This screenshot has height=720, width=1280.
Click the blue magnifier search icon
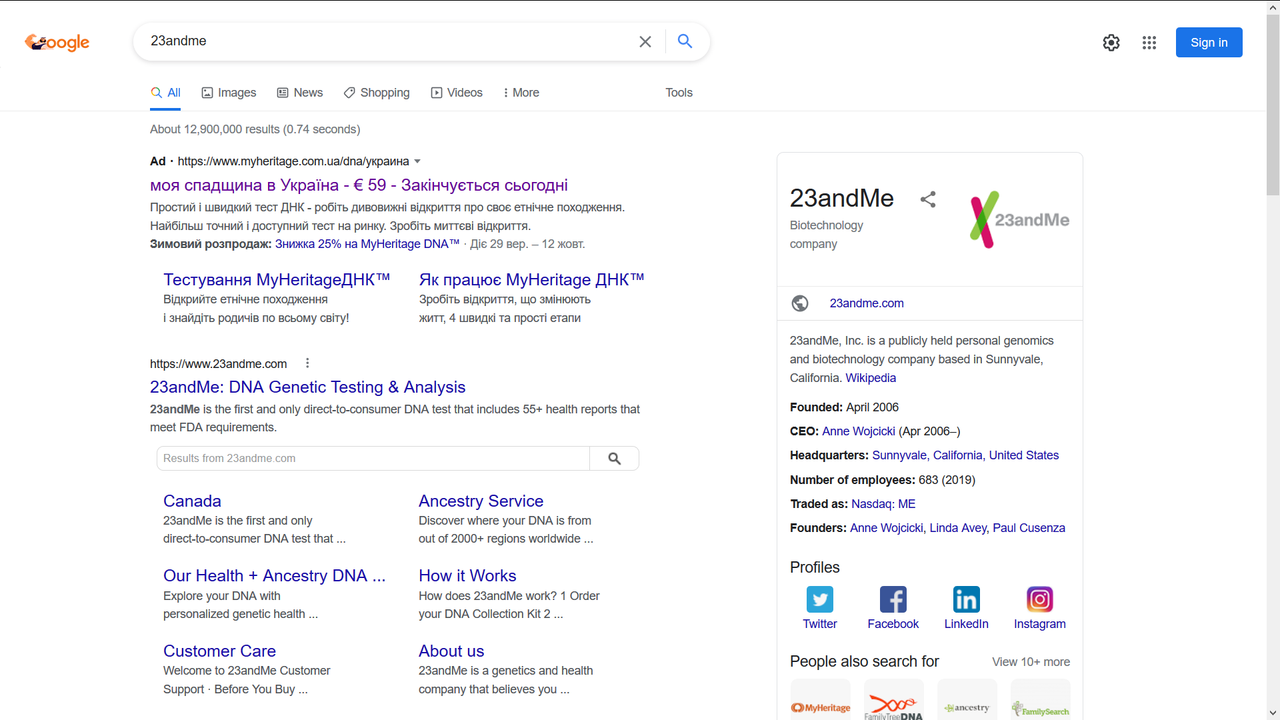685,41
